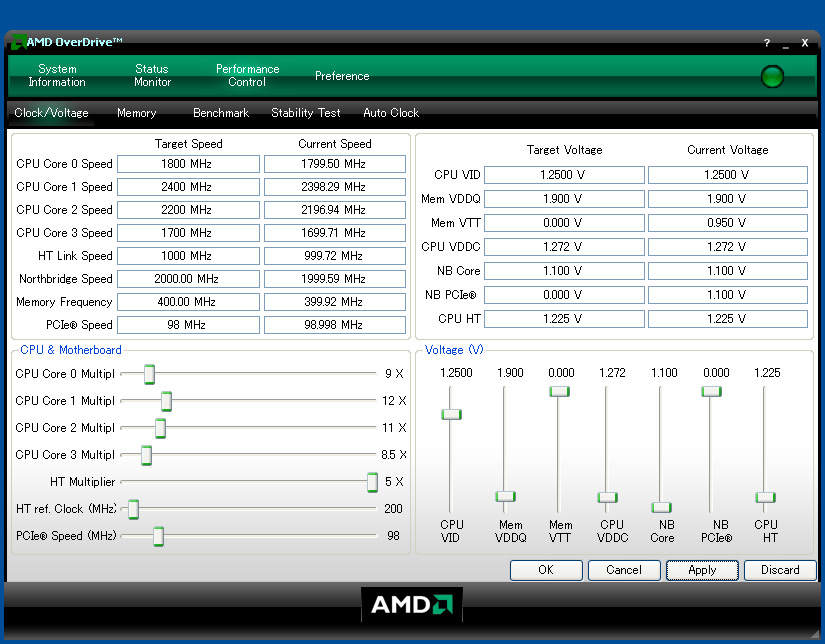Open the Stability Test tab

coord(306,113)
